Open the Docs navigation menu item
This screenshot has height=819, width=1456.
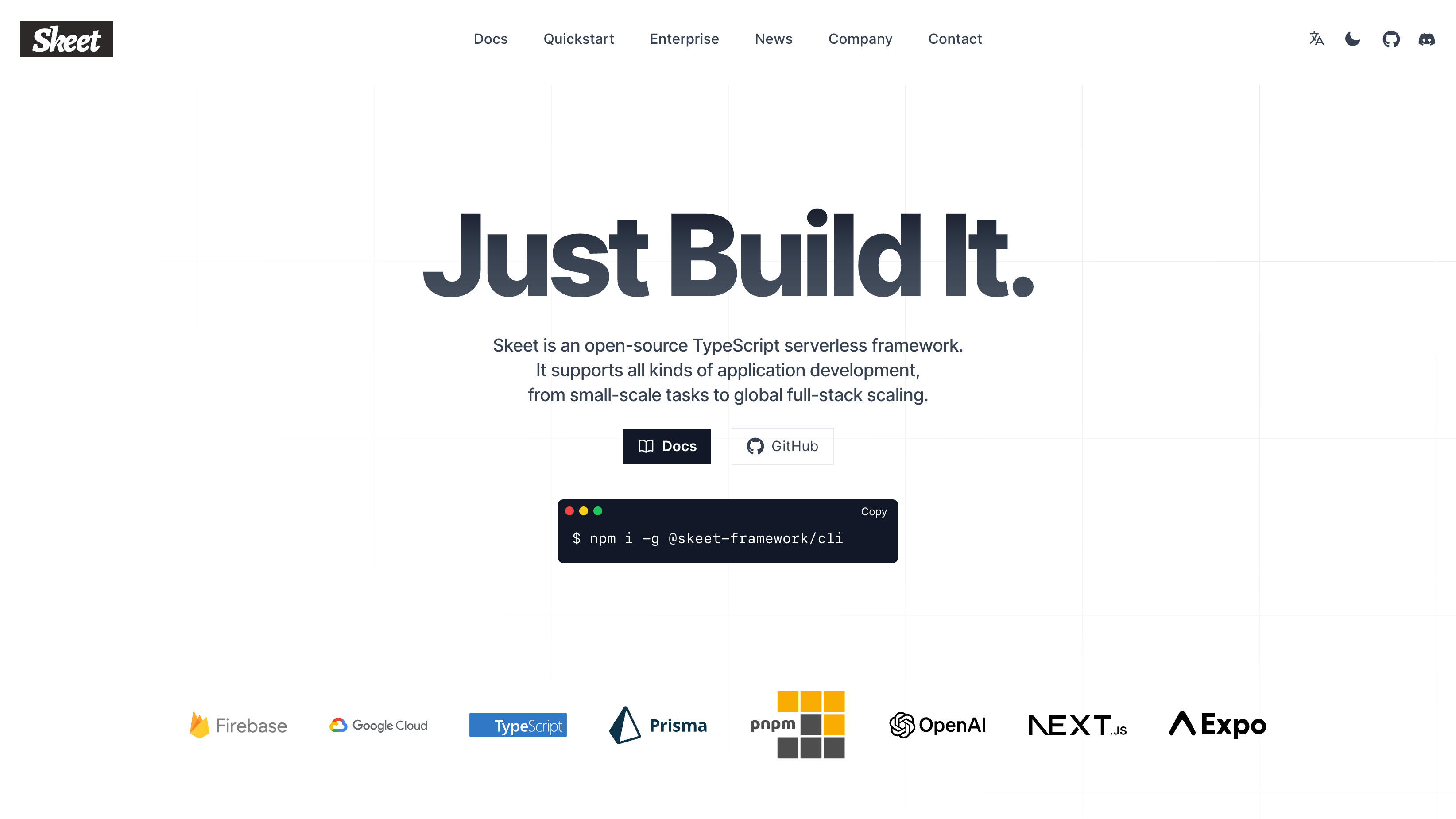coord(491,39)
